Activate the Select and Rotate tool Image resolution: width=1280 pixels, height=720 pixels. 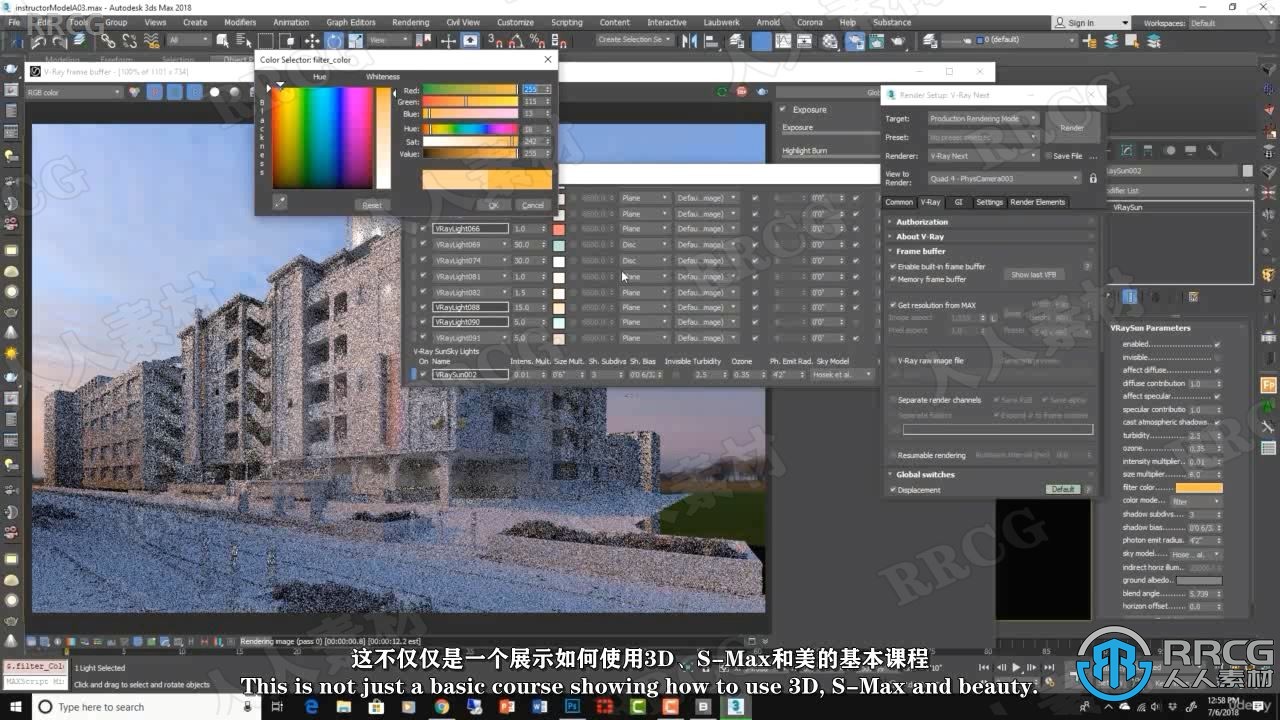pyautogui.click(x=334, y=40)
